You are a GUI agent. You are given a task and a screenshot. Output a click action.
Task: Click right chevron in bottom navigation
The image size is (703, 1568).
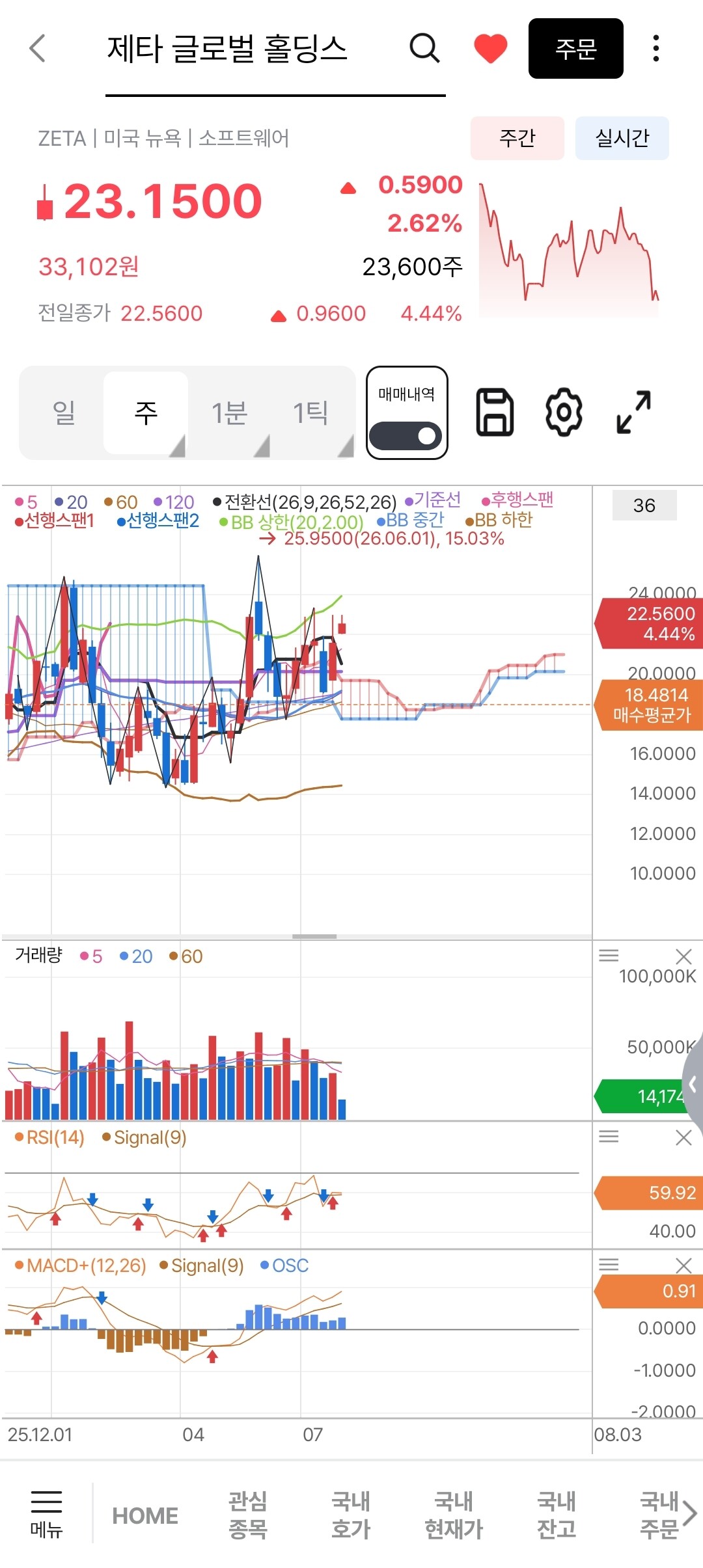point(691,1513)
